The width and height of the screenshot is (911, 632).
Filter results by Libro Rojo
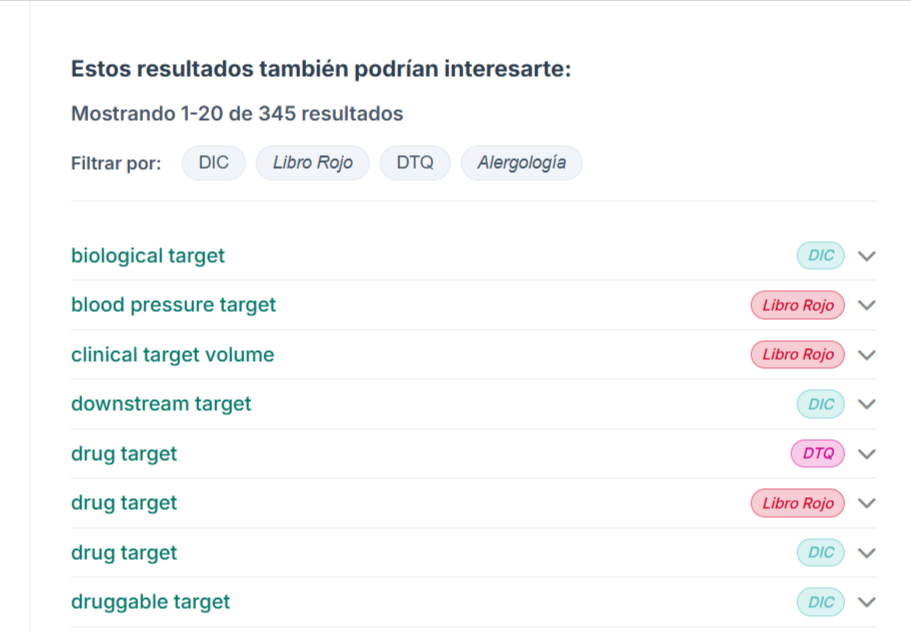click(312, 163)
